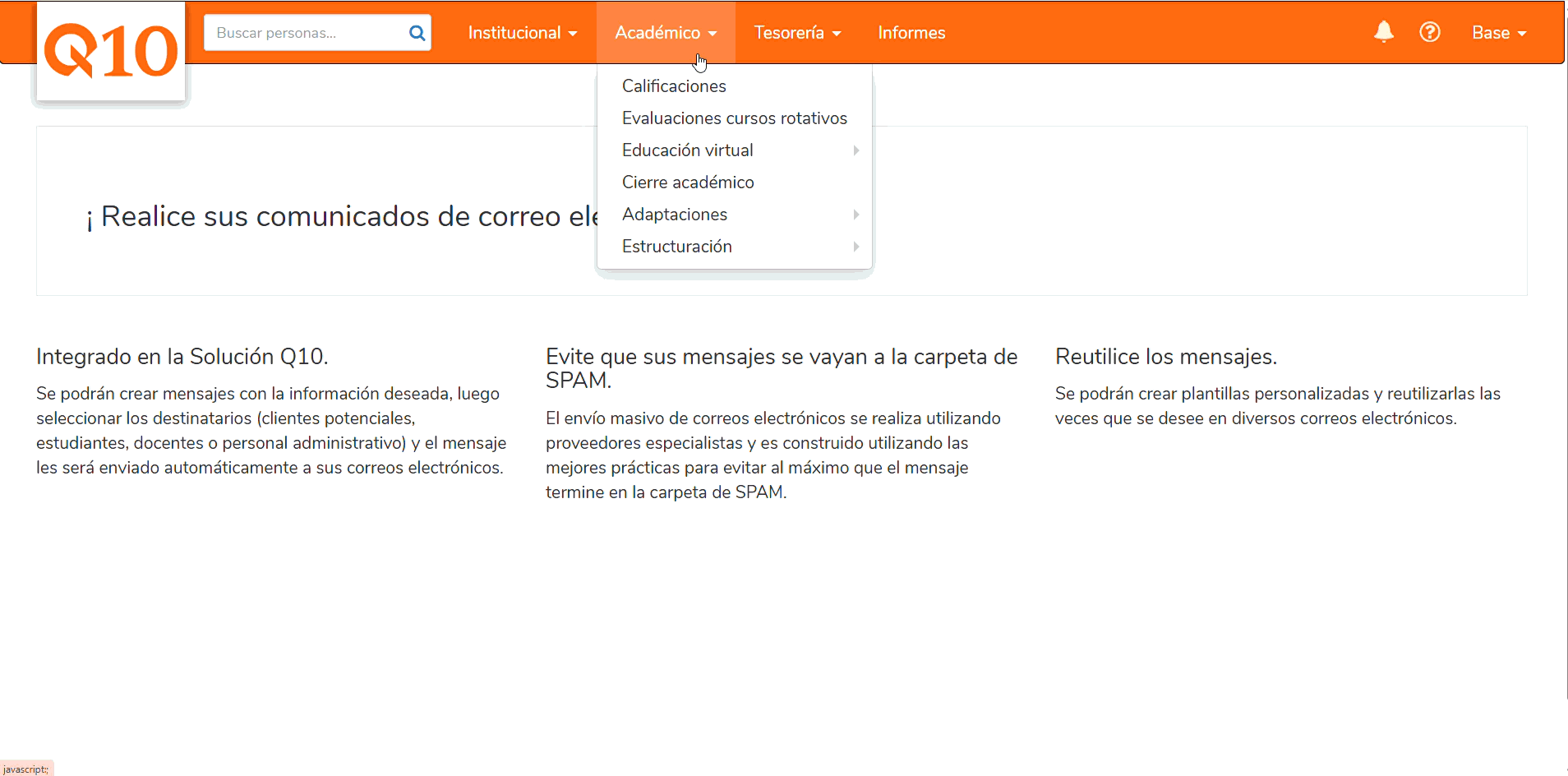Open the Tesorería dropdown
Image resolution: width=1568 pixels, height=776 pixels.
pyautogui.click(x=797, y=33)
